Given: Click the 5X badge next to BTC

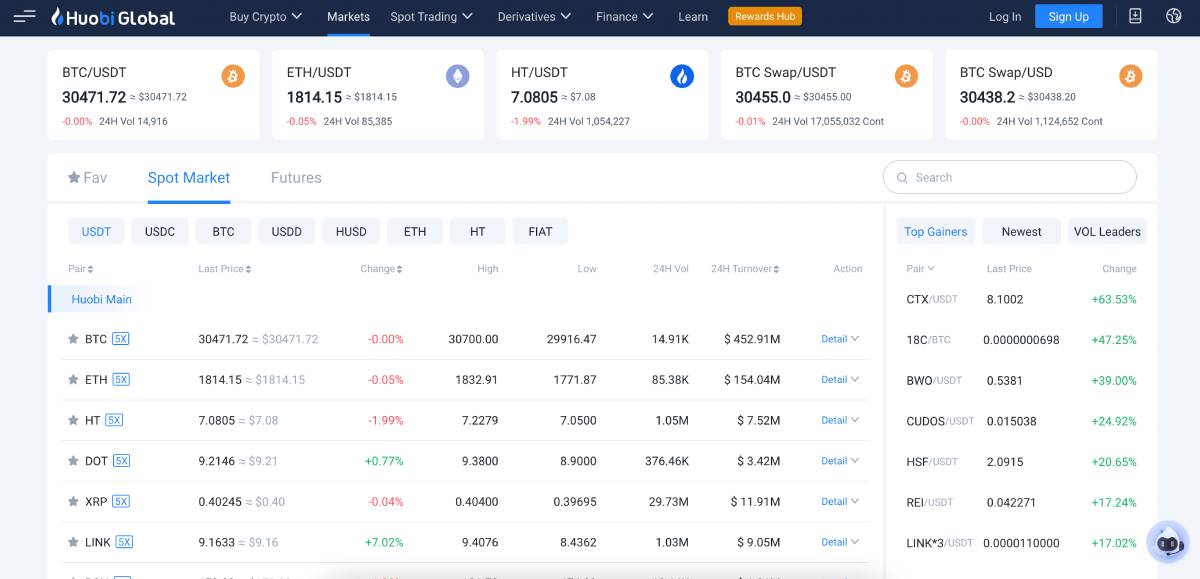Looking at the screenshot, I should pos(121,339).
